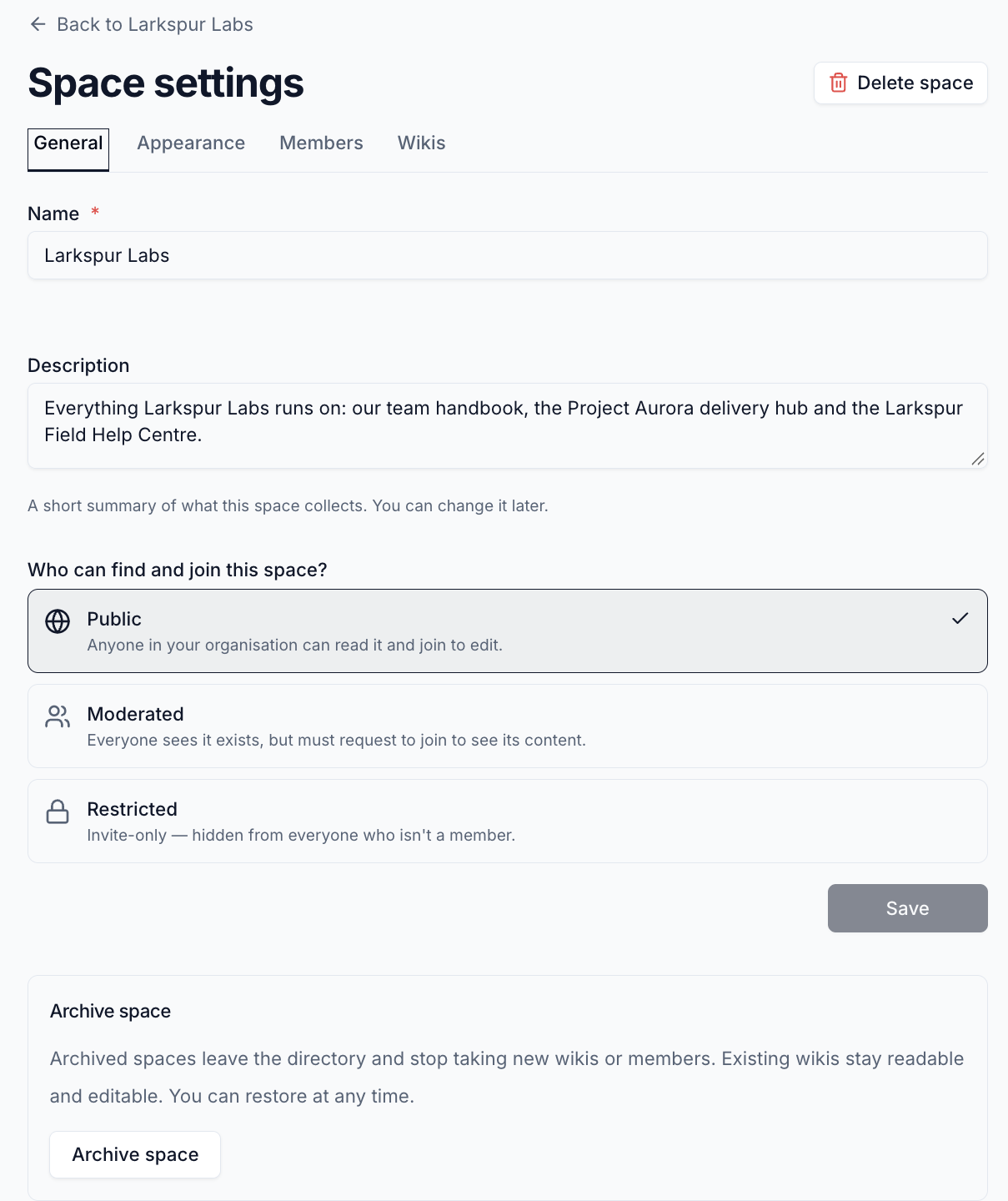1008x1201 pixels.
Task: Click the back arrow icon
Action: 38,24
